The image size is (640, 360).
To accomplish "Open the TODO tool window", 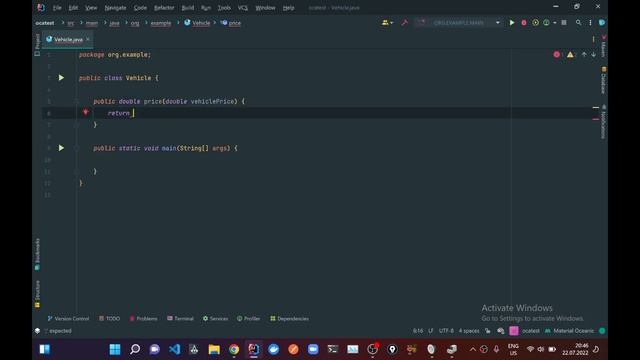I will (109, 318).
